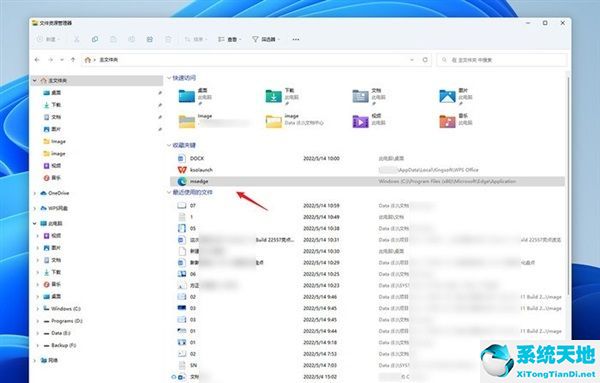Image resolution: width=600 pixels, height=383 pixels.
Task: Open the Downloads (下载) quick access tile
Action: point(283,96)
